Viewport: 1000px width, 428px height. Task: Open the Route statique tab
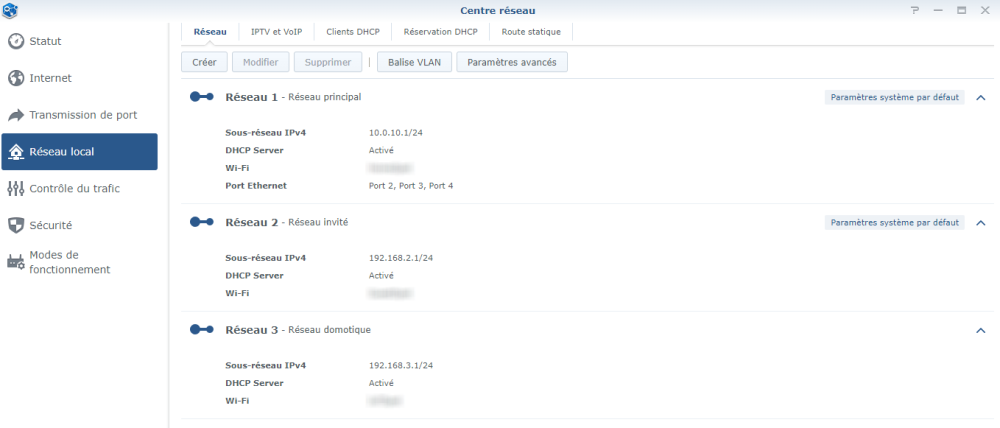[x=531, y=32]
